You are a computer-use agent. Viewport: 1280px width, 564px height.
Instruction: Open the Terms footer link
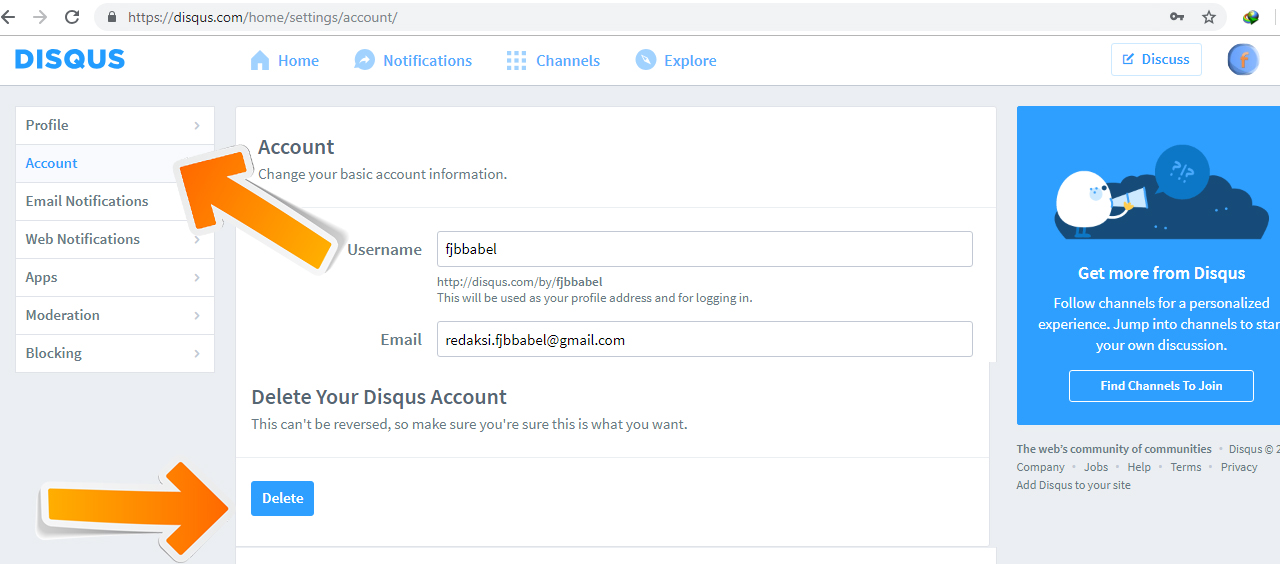point(1186,467)
